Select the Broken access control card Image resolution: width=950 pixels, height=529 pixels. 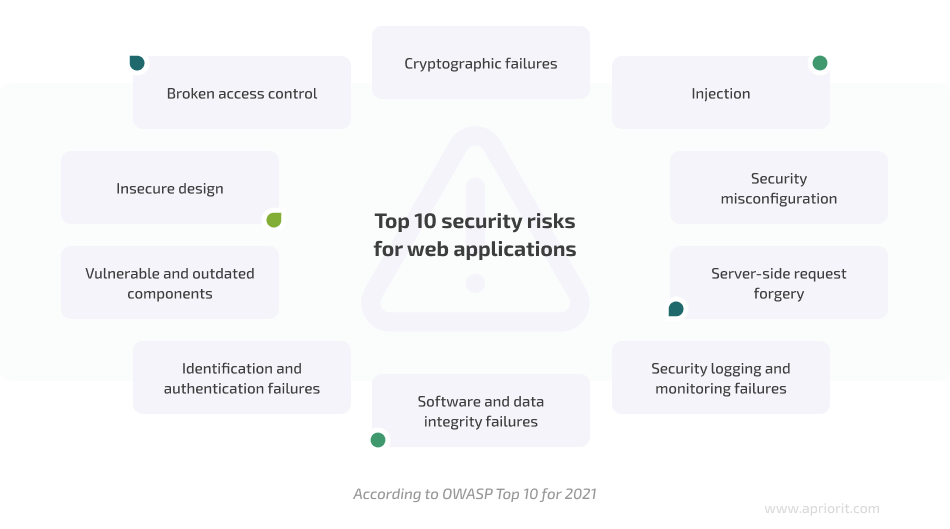[242, 92]
